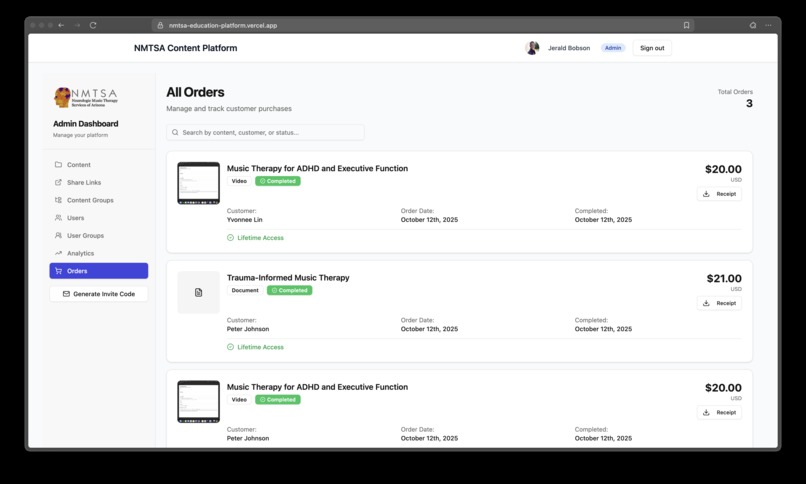Click the search orders input field
The height and width of the screenshot is (484, 806).
(x=265, y=133)
